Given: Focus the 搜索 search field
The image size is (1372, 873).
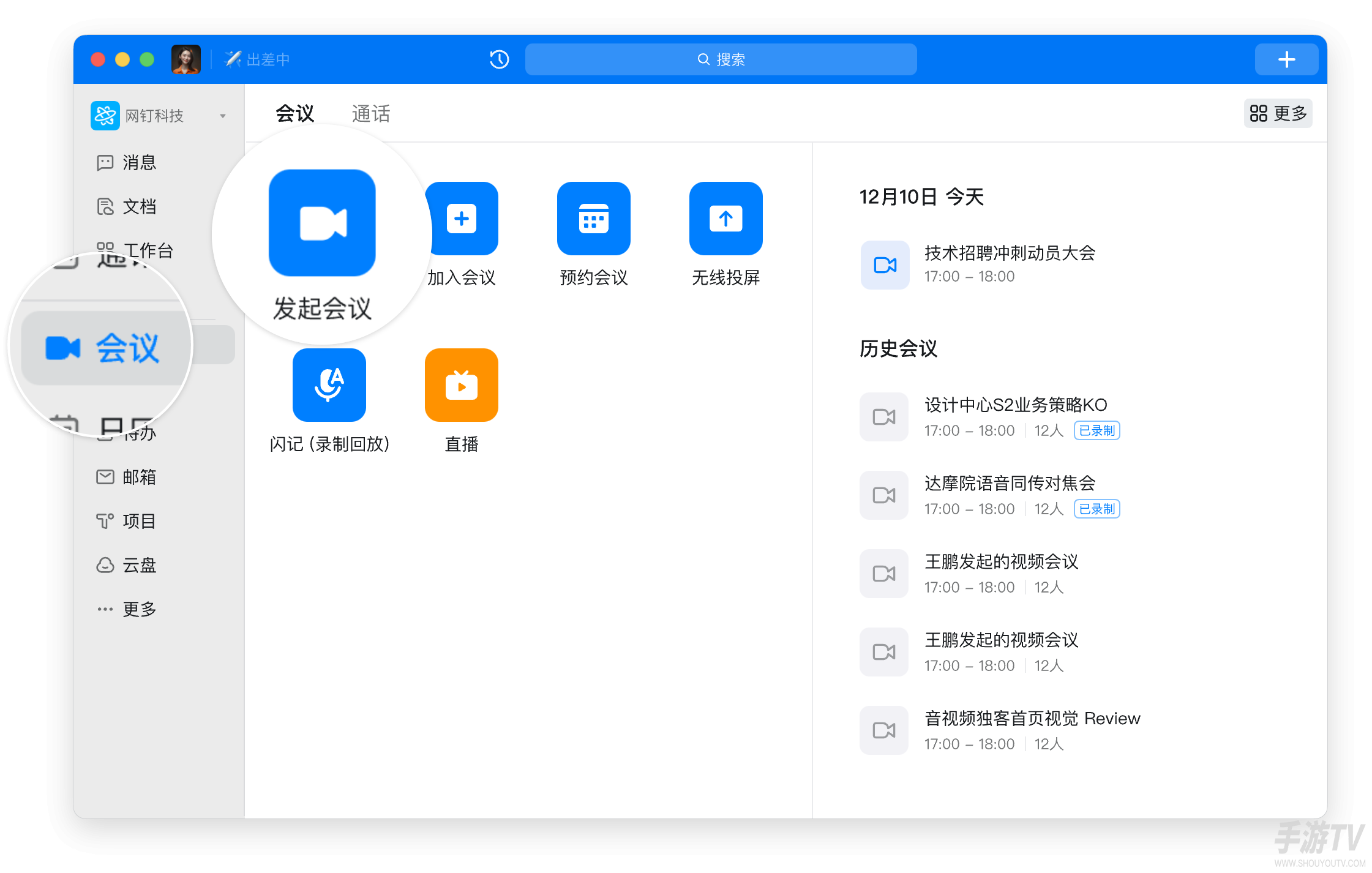Looking at the screenshot, I should point(721,59).
